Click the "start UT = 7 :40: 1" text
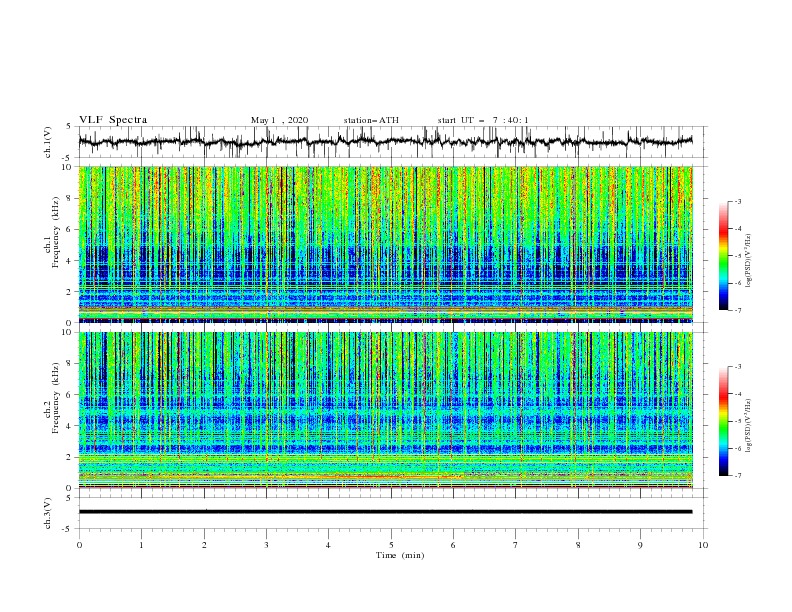The height and width of the screenshot is (612, 792). (x=483, y=120)
